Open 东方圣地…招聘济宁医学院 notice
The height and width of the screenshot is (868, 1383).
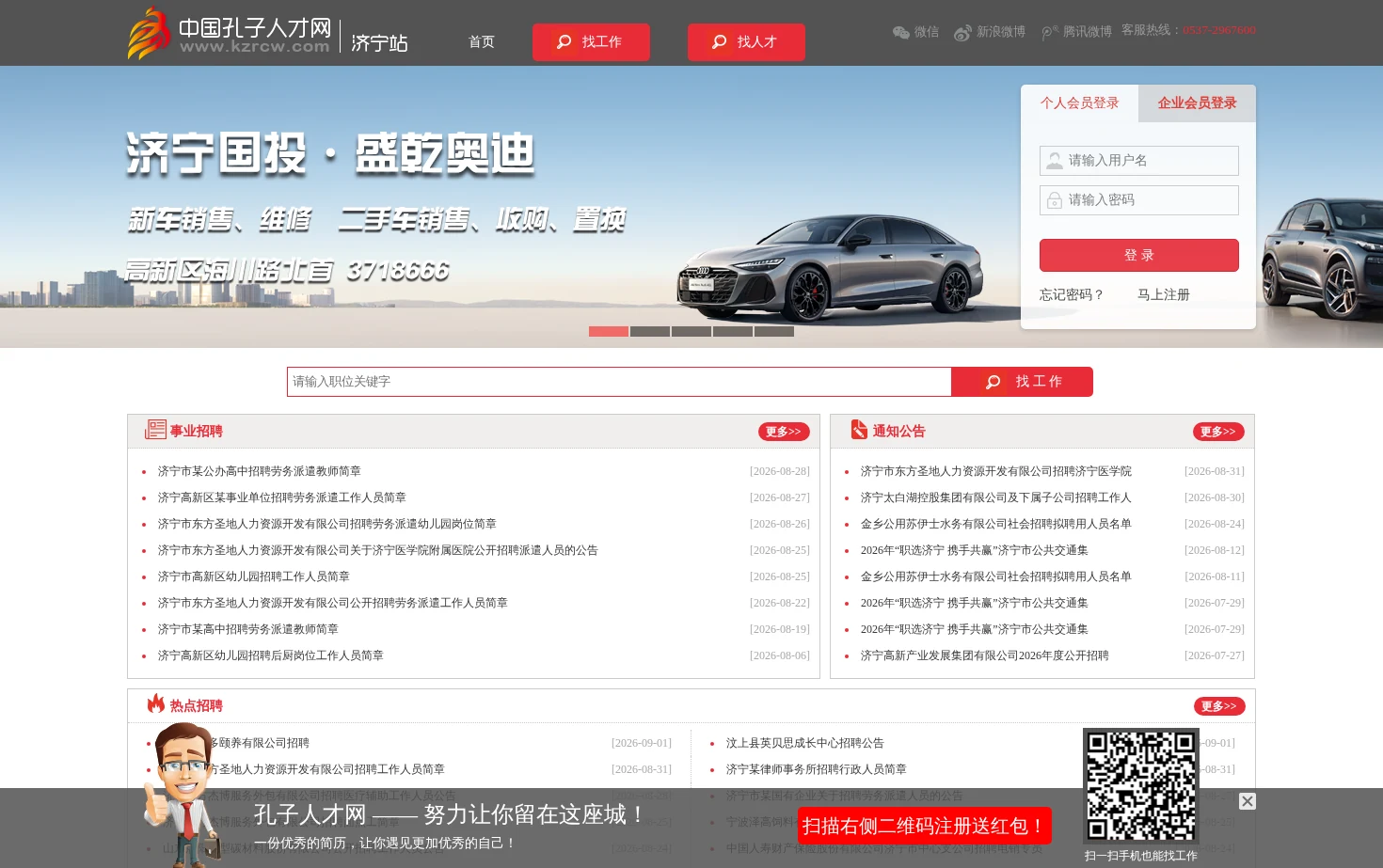(996, 471)
